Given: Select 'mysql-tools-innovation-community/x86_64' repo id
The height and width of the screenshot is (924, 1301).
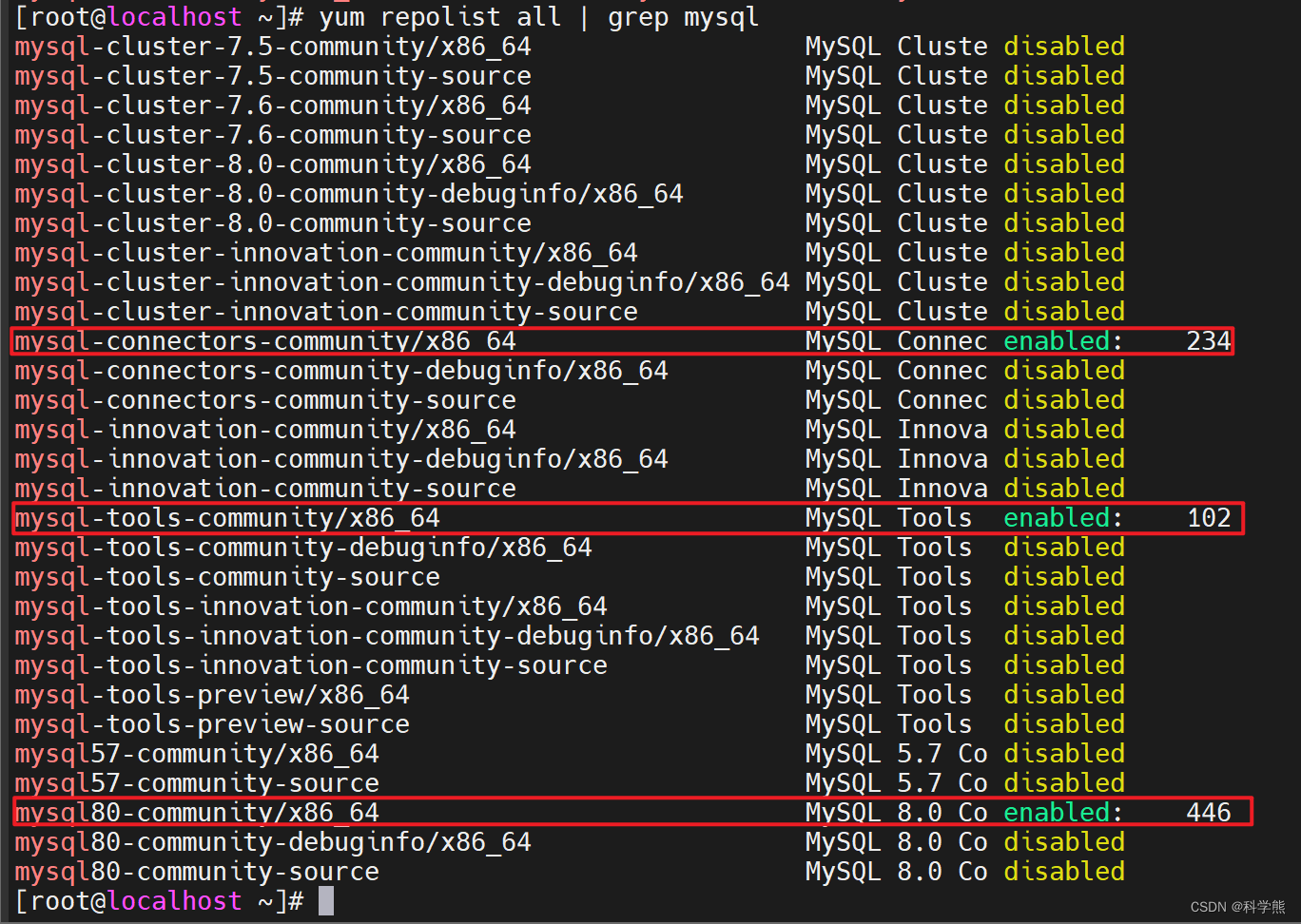Looking at the screenshot, I should tap(311, 606).
